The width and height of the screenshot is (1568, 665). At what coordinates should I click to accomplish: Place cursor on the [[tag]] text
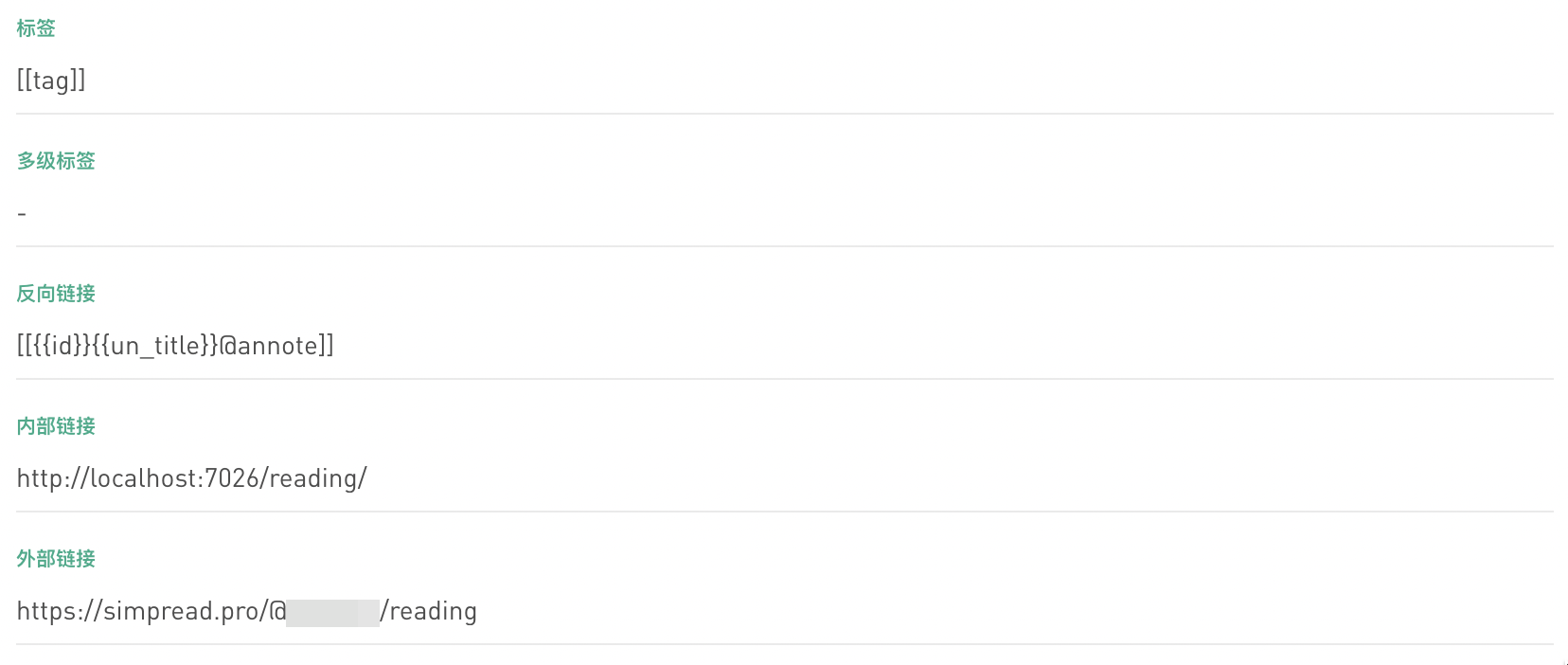(x=51, y=81)
